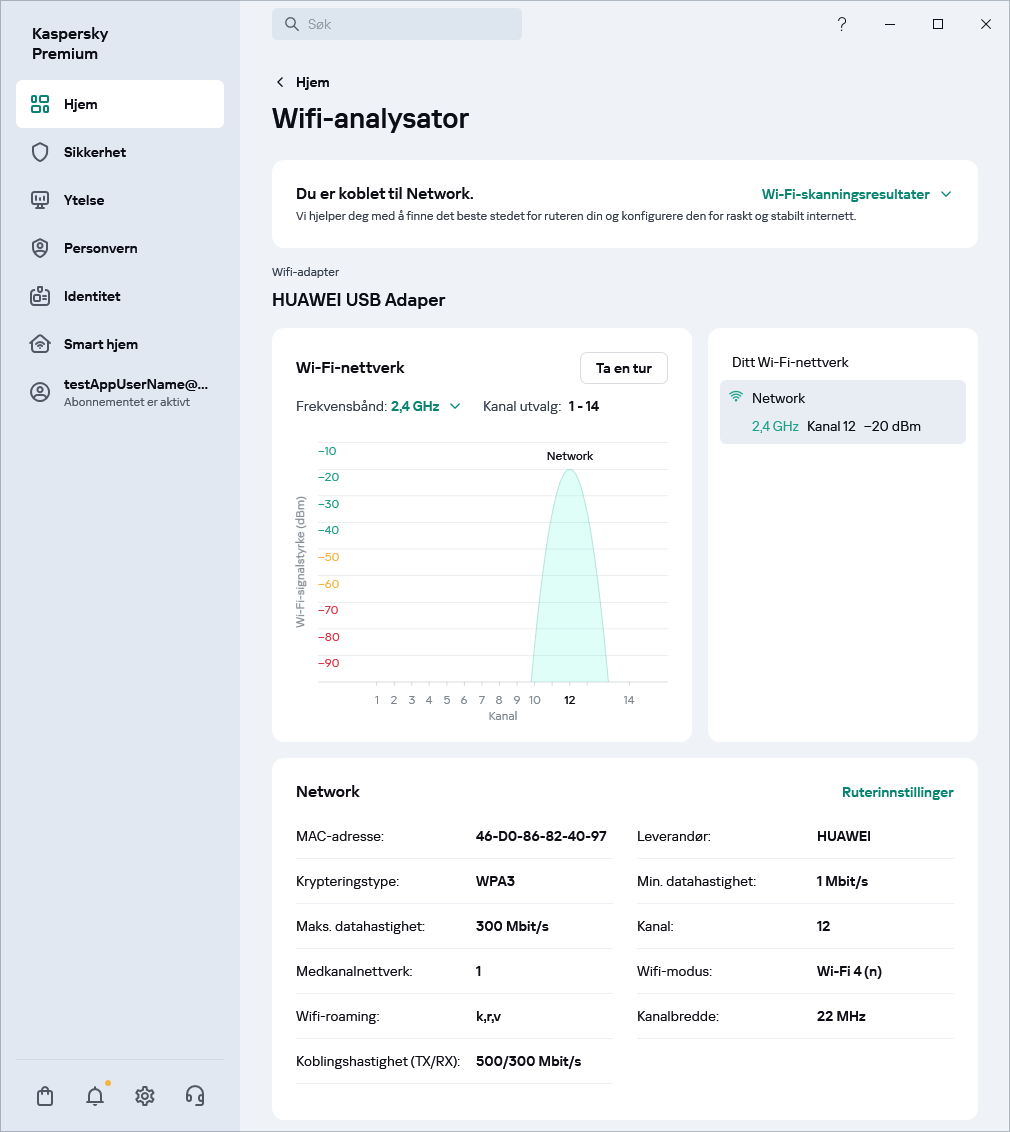Go to Ytelse in the sidebar

tap(84, 200)
